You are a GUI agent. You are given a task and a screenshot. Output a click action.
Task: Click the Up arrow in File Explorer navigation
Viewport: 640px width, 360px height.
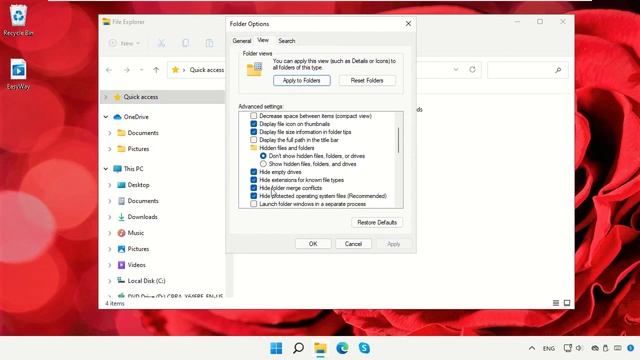click(x=156, y=70)
